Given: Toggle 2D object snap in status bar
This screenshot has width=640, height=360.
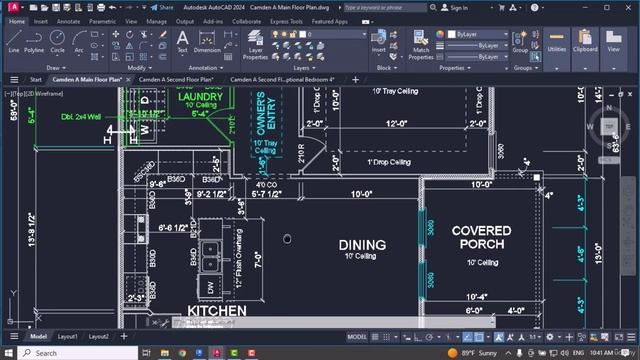Looking at the screenshot, I should point(479,337).
